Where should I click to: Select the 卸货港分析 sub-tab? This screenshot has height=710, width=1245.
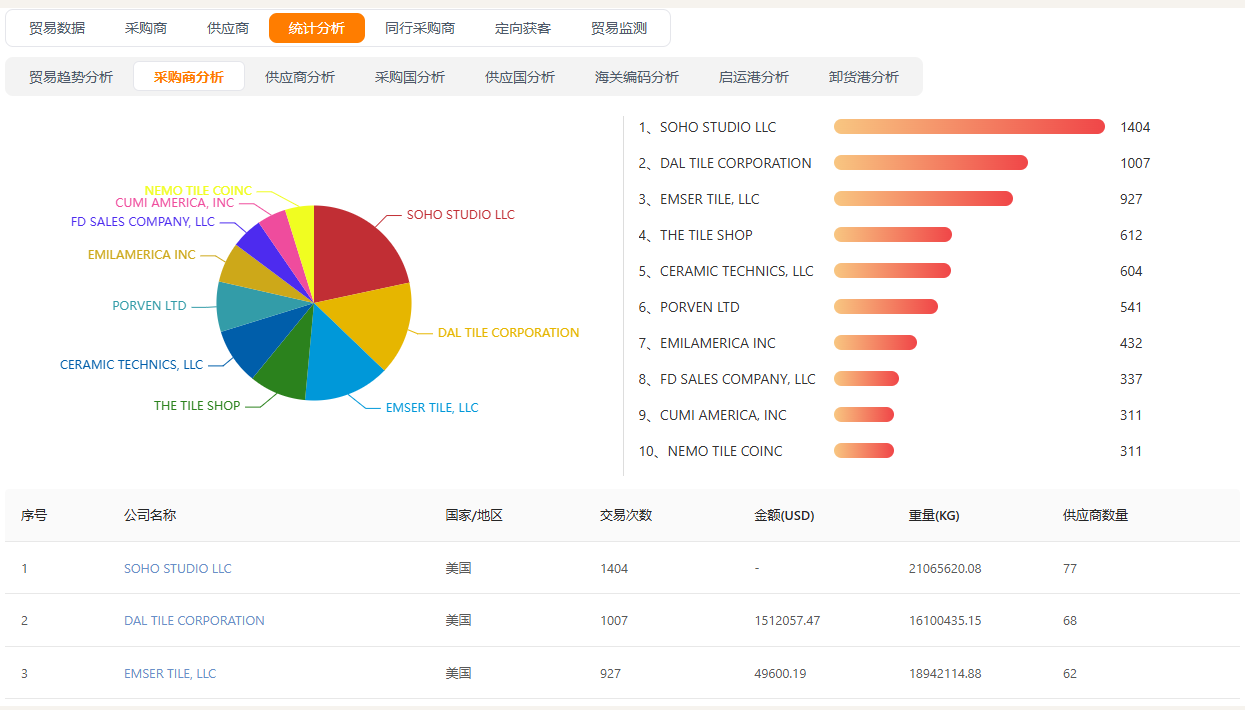864,77
